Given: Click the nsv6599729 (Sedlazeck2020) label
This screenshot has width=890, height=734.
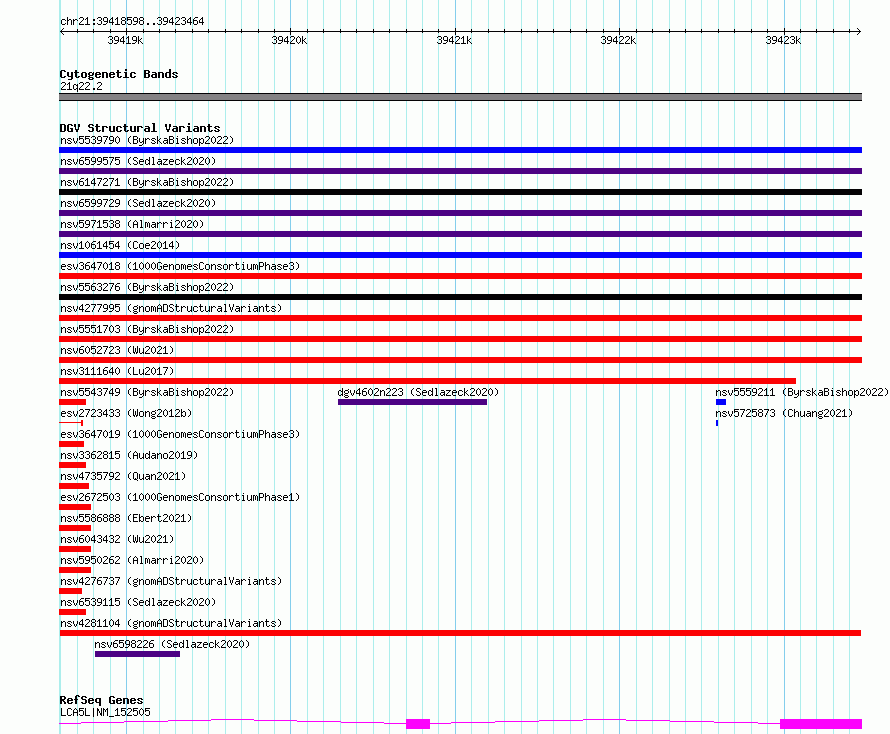Looking at the screenshot, I should (x=138, y=203).
